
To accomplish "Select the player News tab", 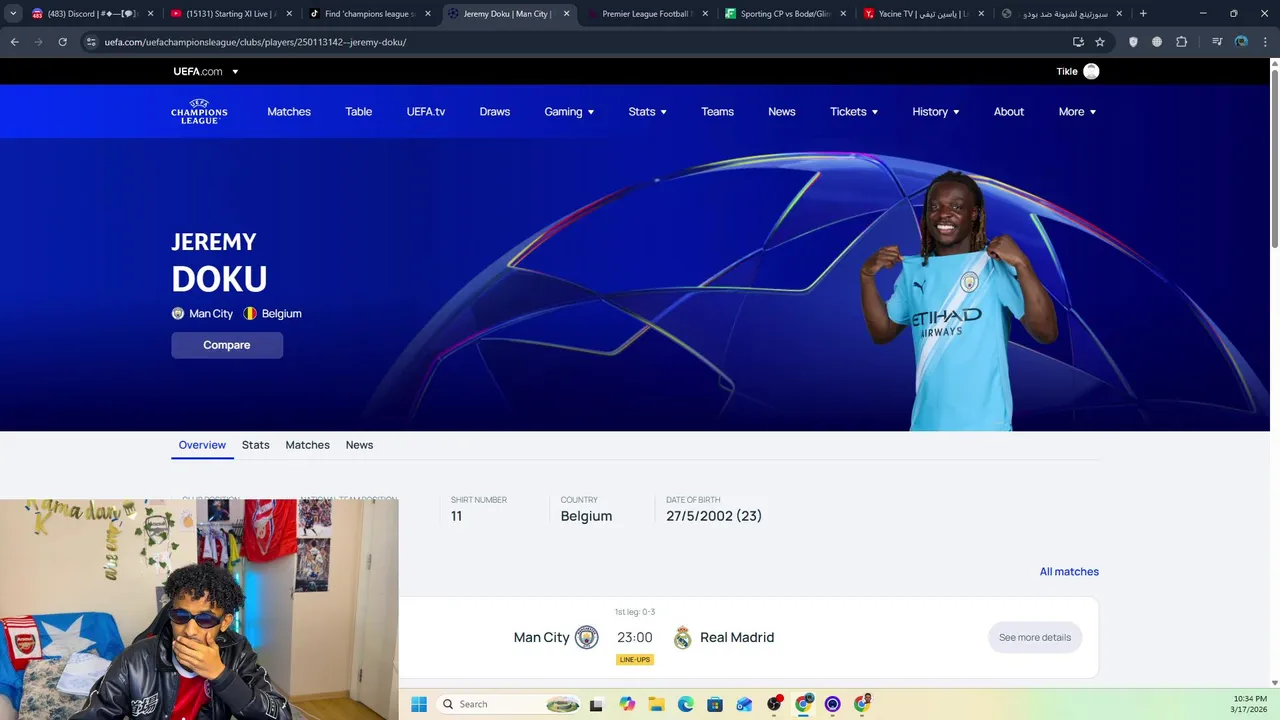I will 359,445.
